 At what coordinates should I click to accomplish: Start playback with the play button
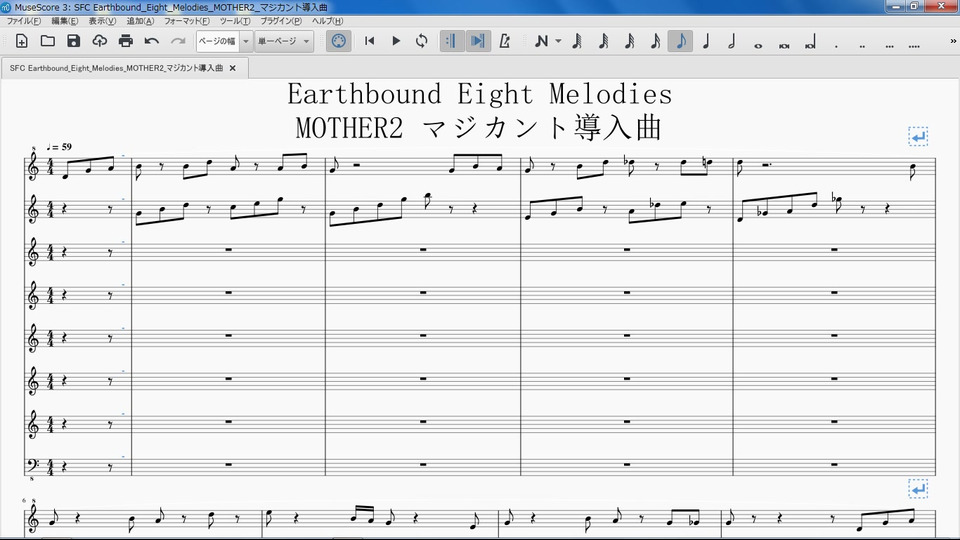pyautogui.click(x=396, y=41)
